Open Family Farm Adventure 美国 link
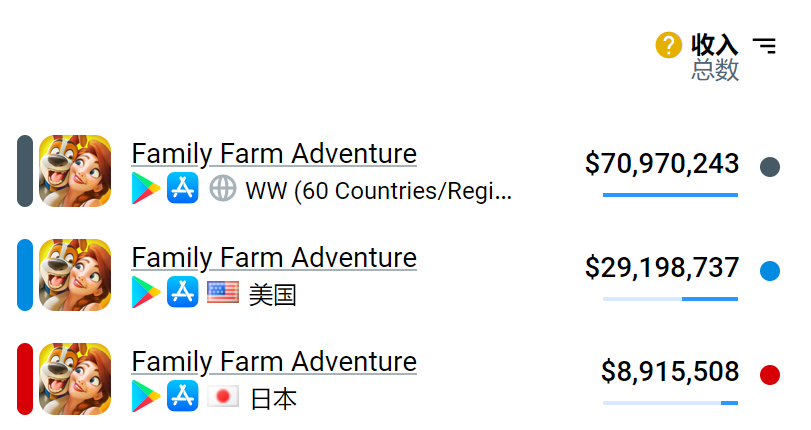The image size is (811, 430). click(x=274, y=258)
